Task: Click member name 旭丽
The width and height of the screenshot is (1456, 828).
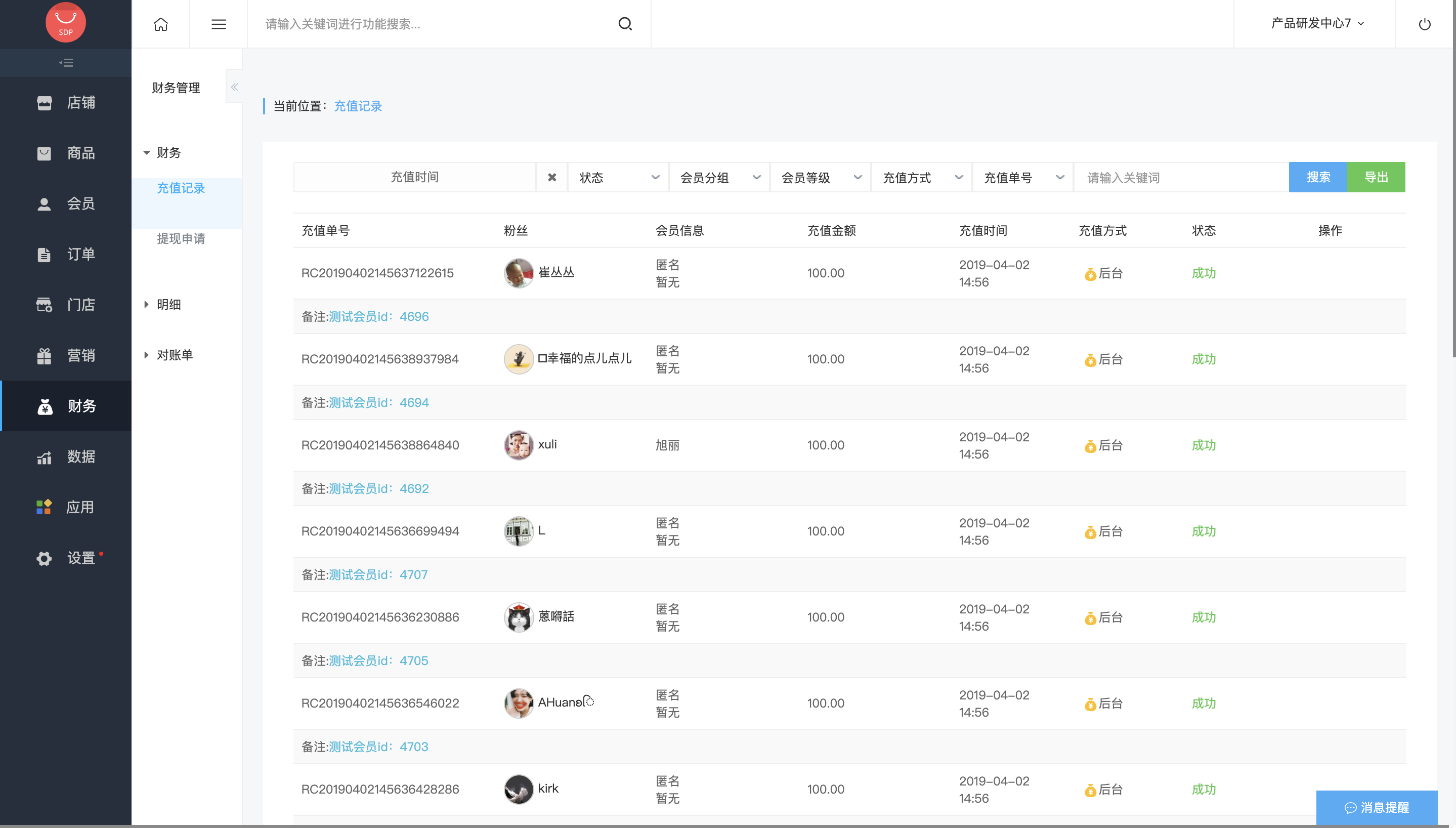Action: coord(667,445)
